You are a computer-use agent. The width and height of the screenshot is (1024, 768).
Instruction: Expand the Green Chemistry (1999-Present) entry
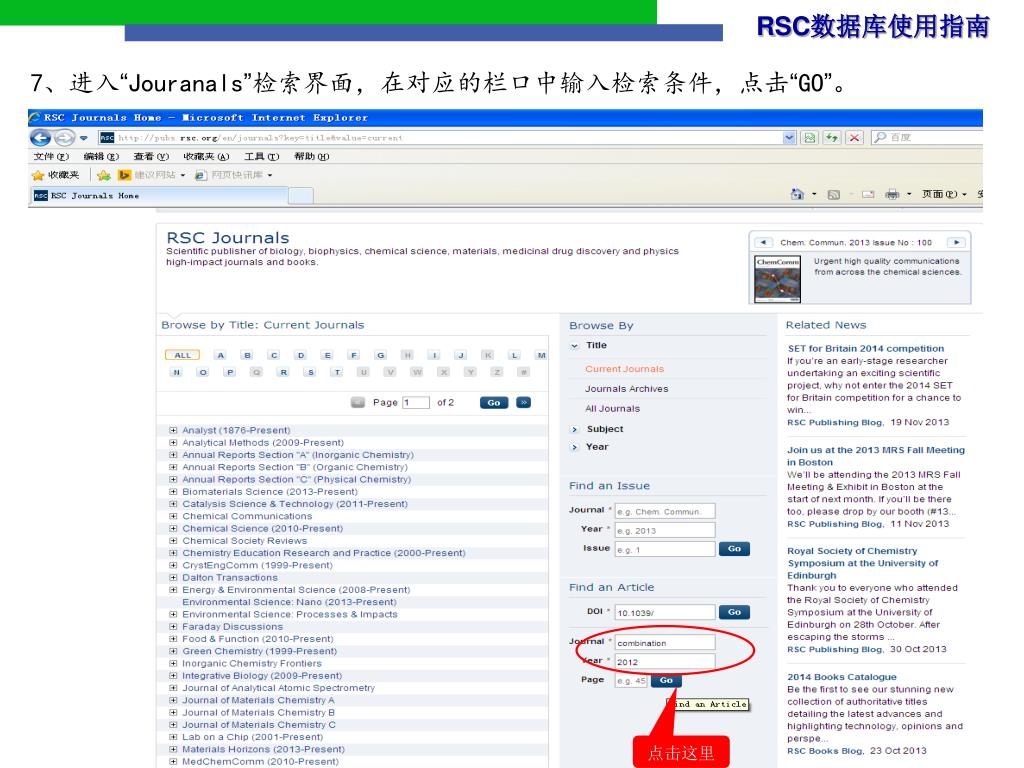173,651
